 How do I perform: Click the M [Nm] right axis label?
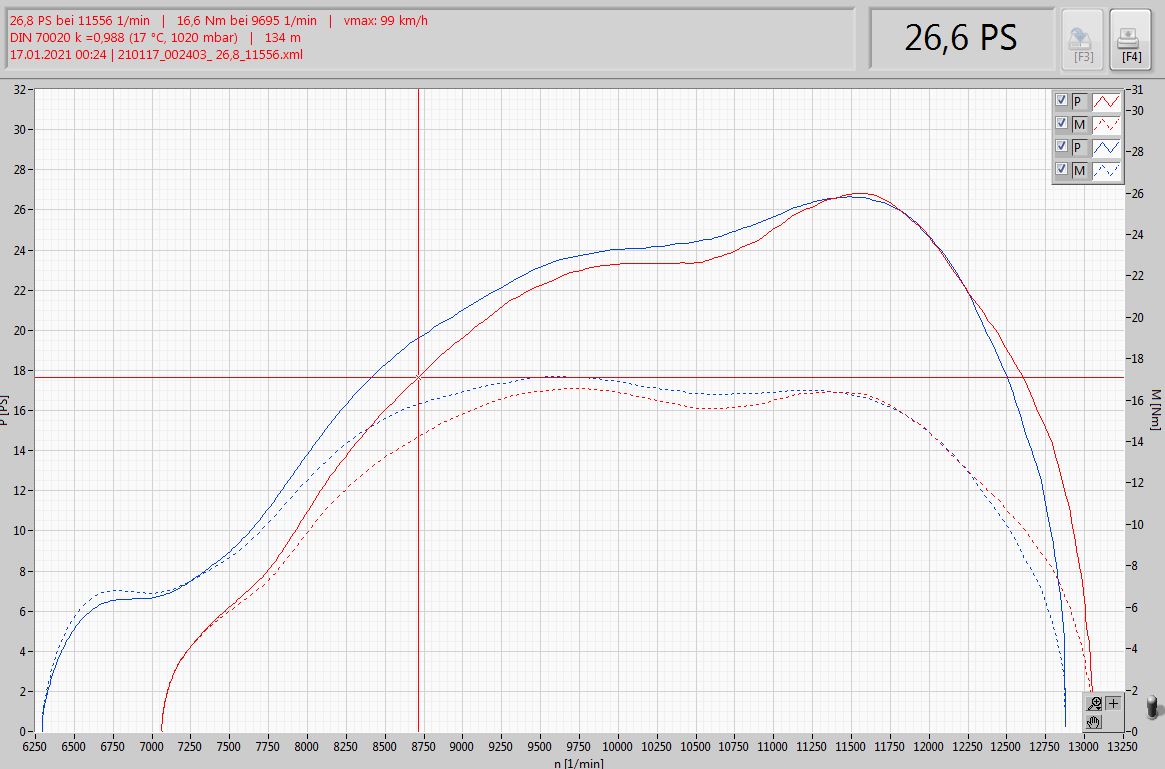[x=1155, y=410]
